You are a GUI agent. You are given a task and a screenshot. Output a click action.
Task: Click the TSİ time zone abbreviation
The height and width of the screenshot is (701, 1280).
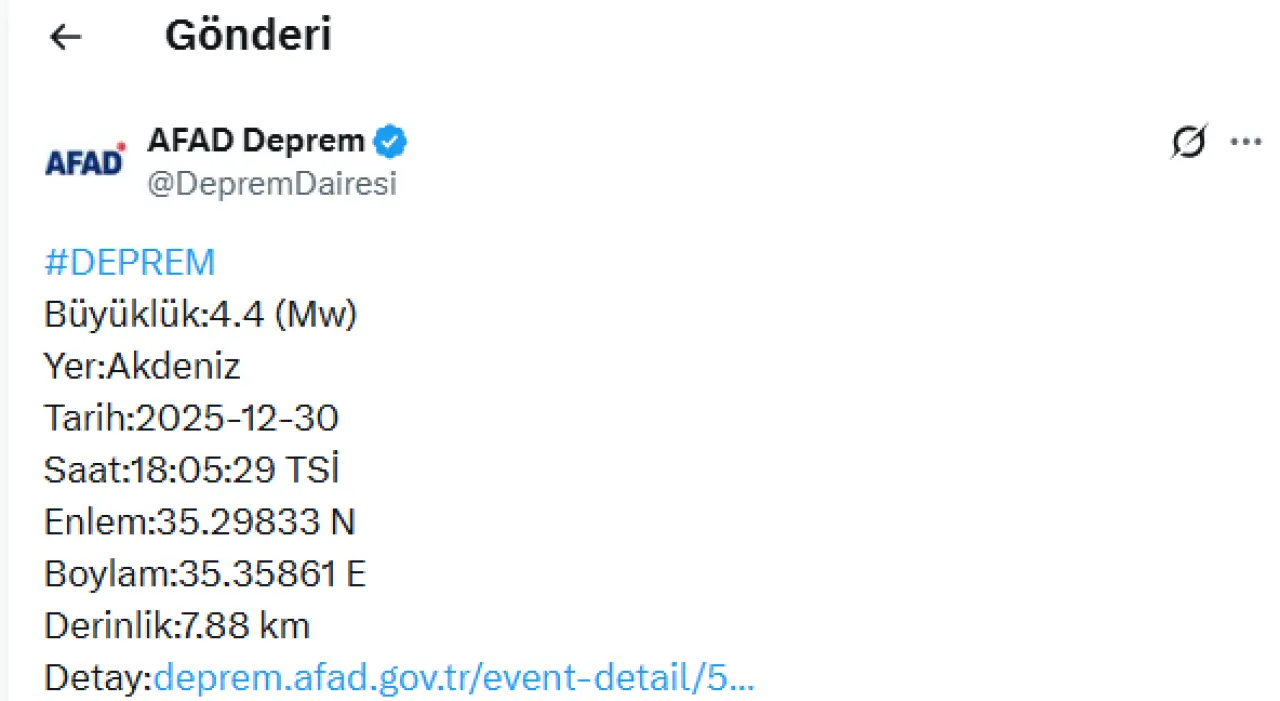[312, 471]
